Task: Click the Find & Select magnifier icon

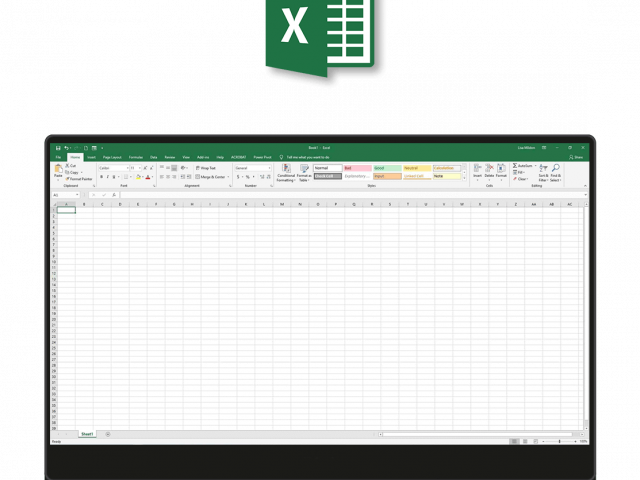Action: tap(555, 171)
